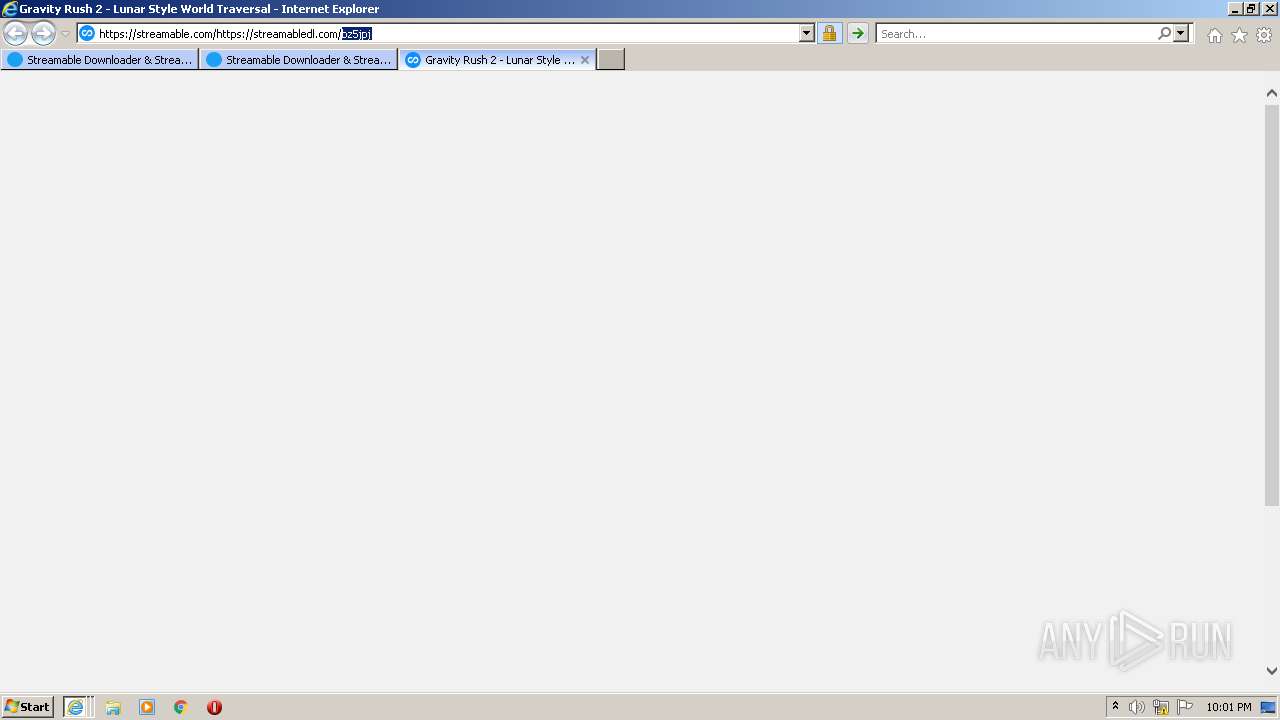Screen dimensions: 1280x720
Task: Open the recent pages dropdown arrow
Action: point(65,34)
